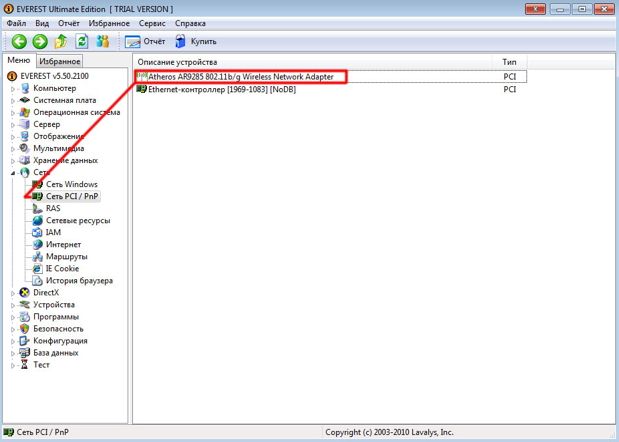Open the Отчёт menu in menu bar
Image resolution: width=619 pixels, height=442 pixels.
pos(69,23)
